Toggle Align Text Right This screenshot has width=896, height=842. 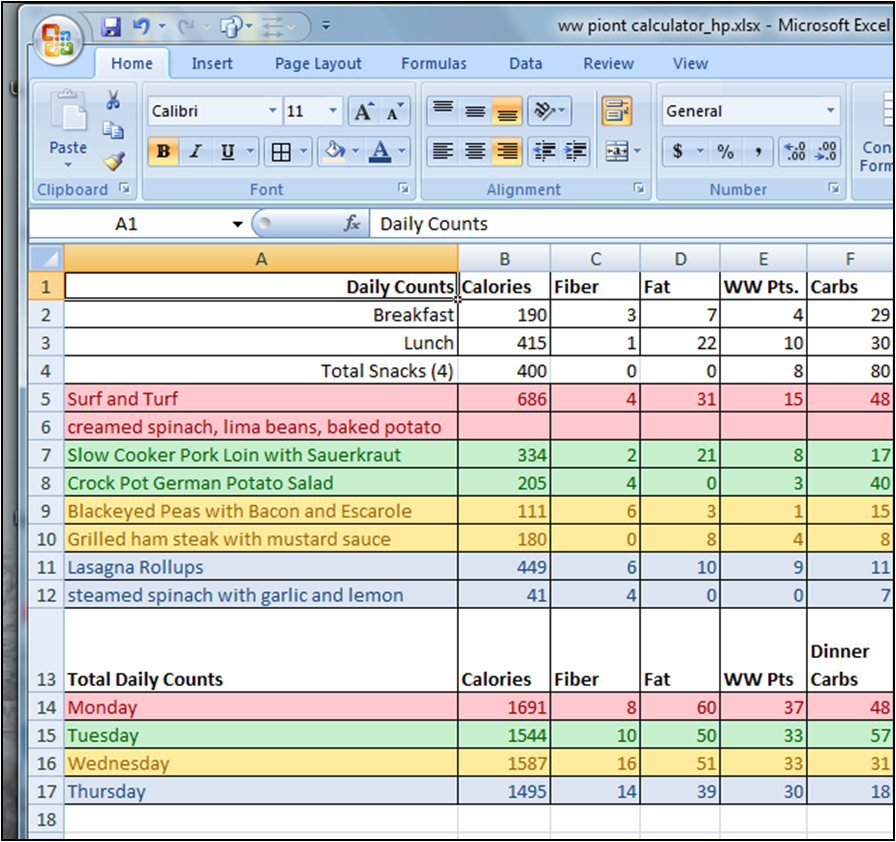point(507,151)
